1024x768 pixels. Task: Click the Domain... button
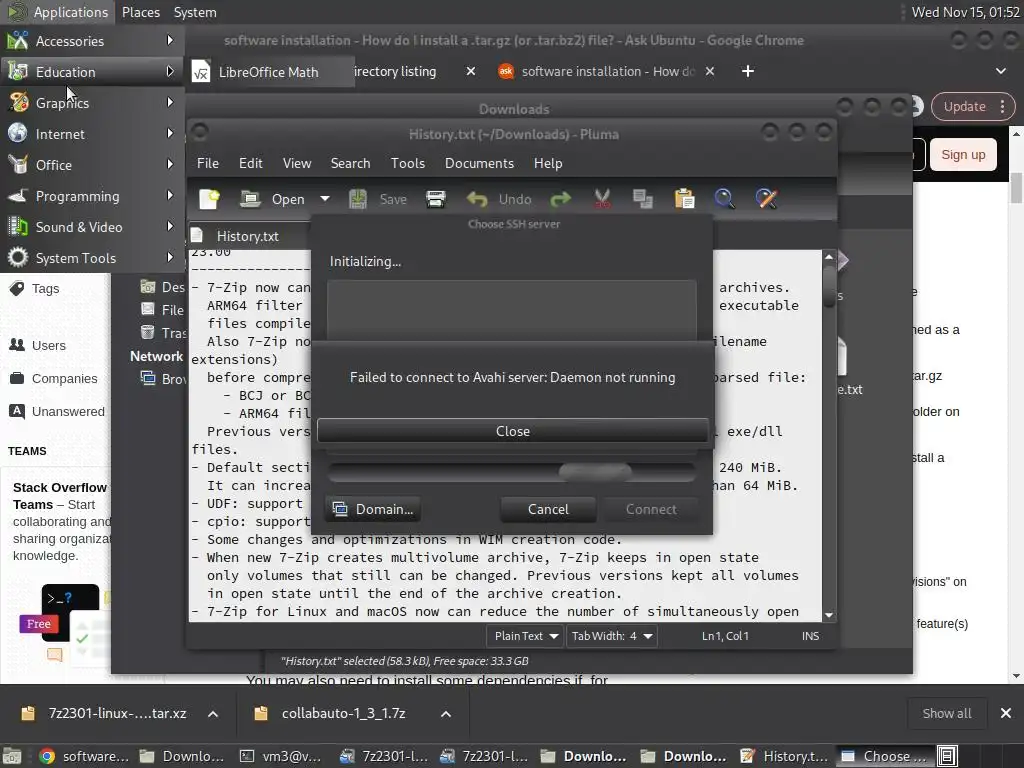[373, 509]
